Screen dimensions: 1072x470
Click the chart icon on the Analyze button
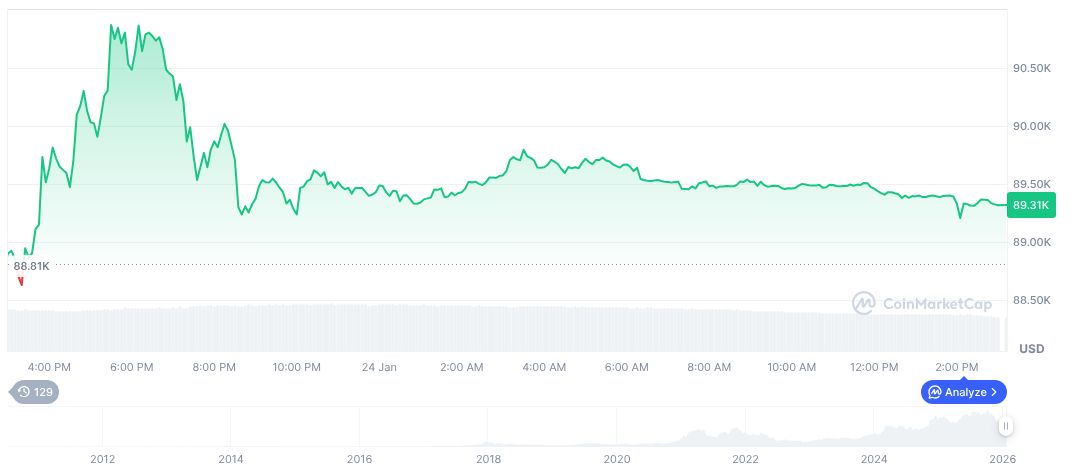(x=934, y=392)
